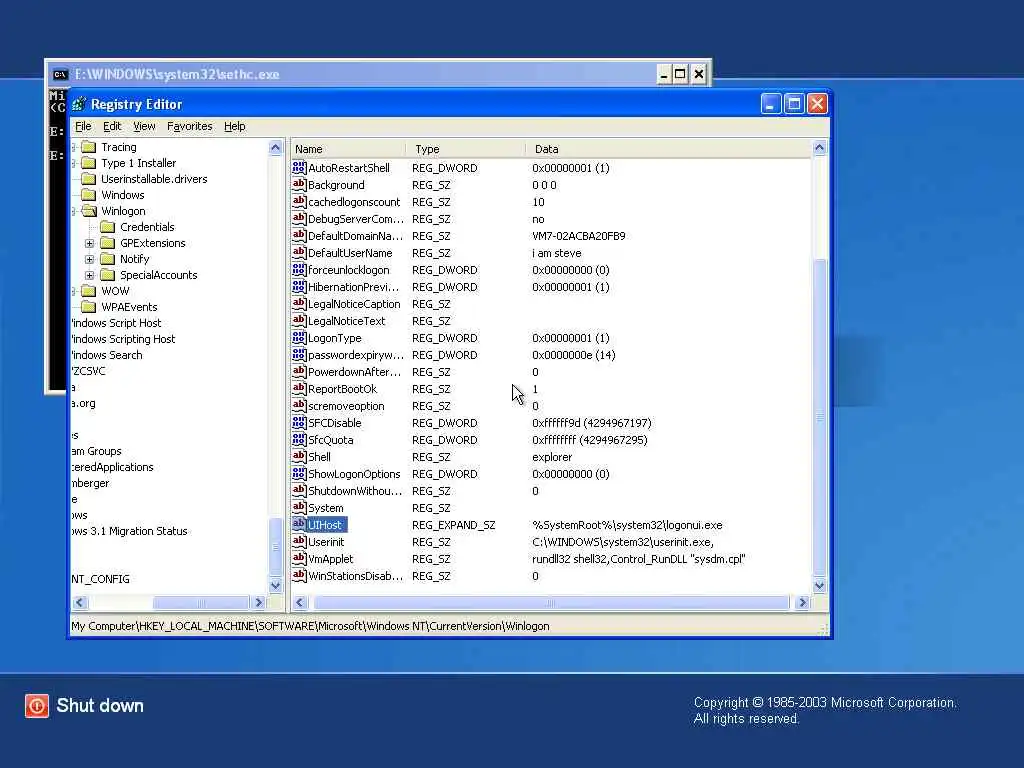Click the tree pane scroll down arrow
Screen dimensions: 1024x768
click(276, 585)
